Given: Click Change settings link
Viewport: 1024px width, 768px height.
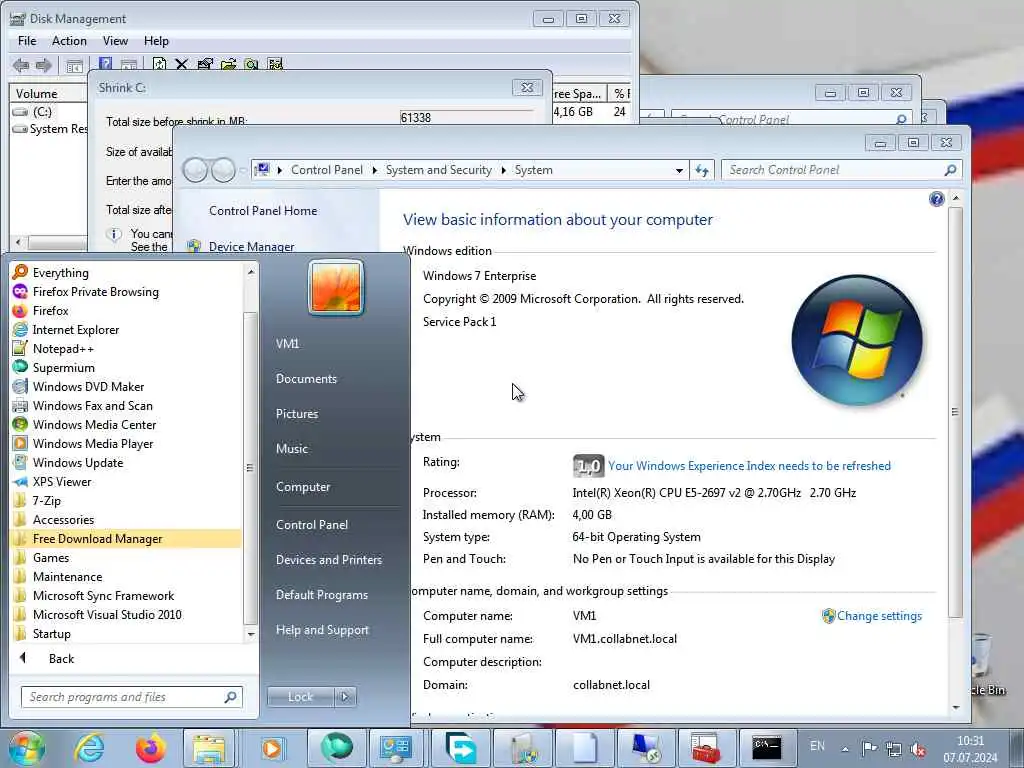Looking at the screenshot, I should [879, 616].
